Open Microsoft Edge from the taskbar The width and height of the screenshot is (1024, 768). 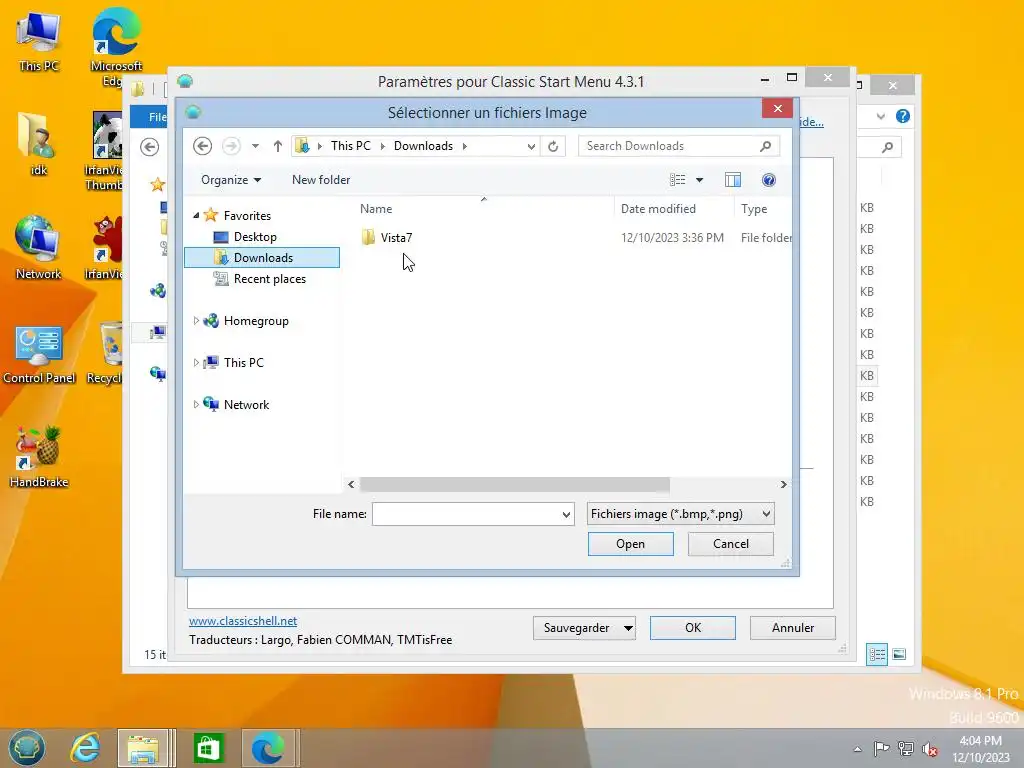tap(268, 748)
